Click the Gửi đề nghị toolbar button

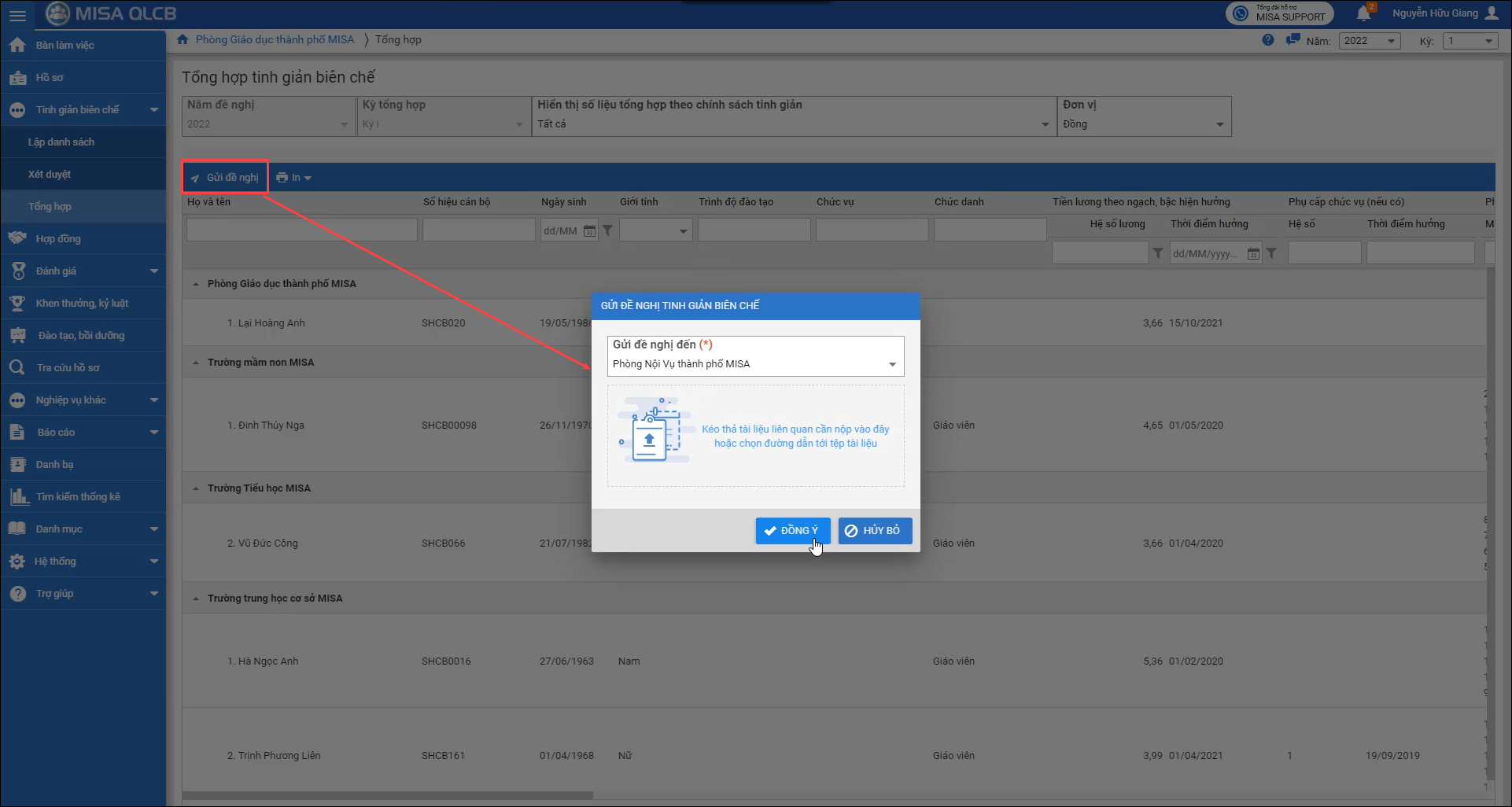[x=225, y=178]
